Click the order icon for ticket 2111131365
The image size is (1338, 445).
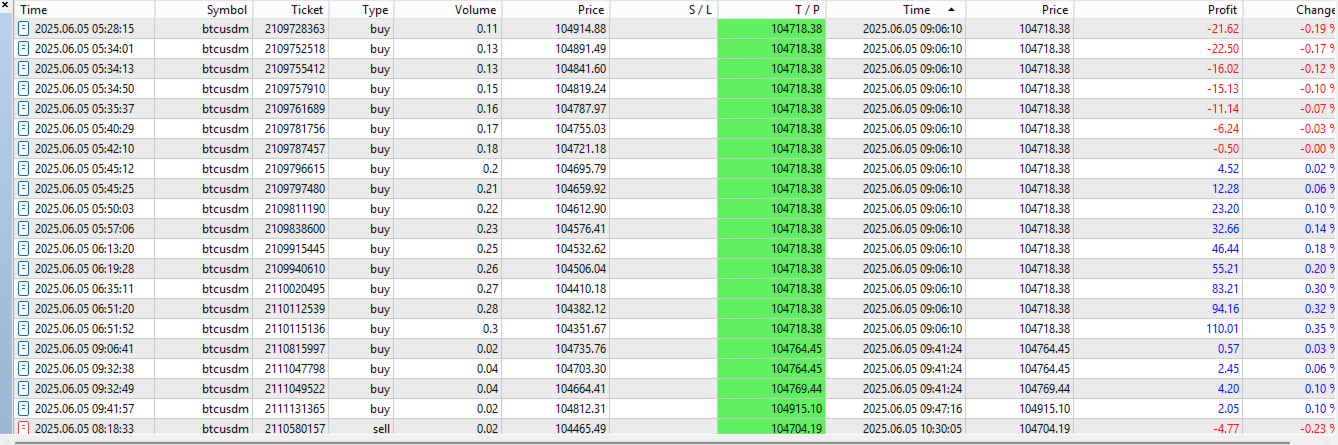tap(24, 409)
